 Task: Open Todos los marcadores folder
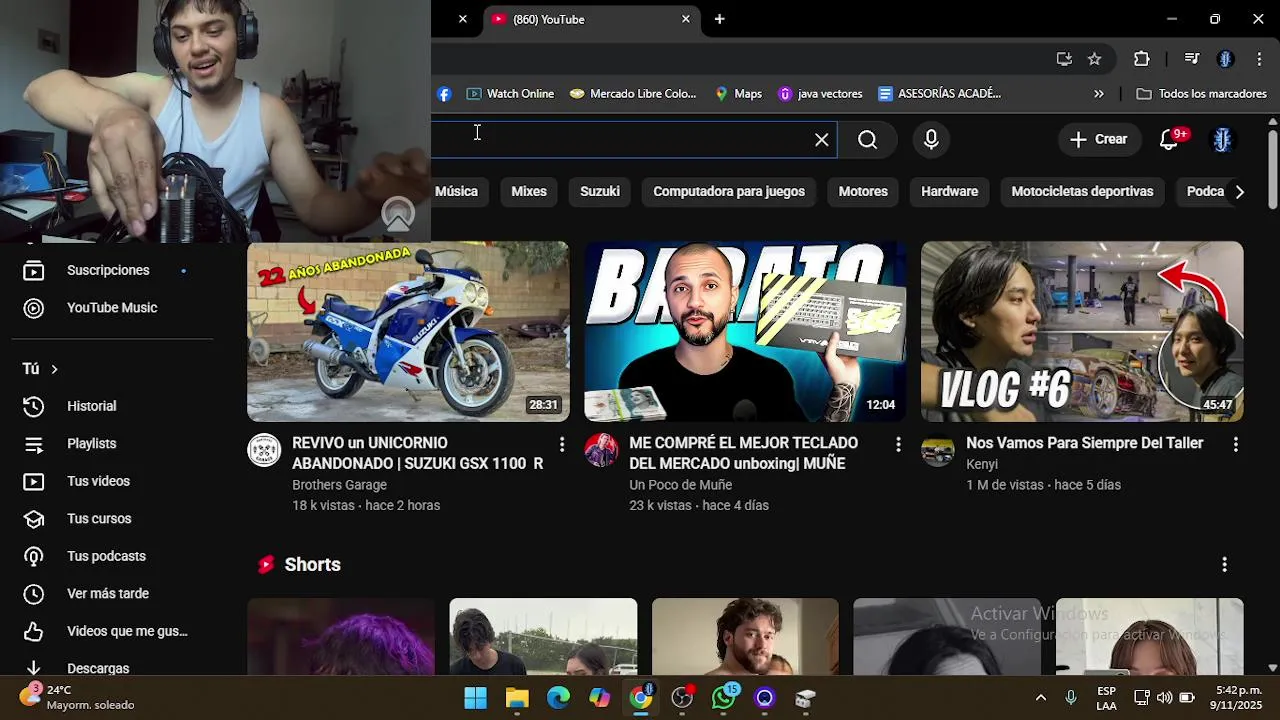[1202, 94]
